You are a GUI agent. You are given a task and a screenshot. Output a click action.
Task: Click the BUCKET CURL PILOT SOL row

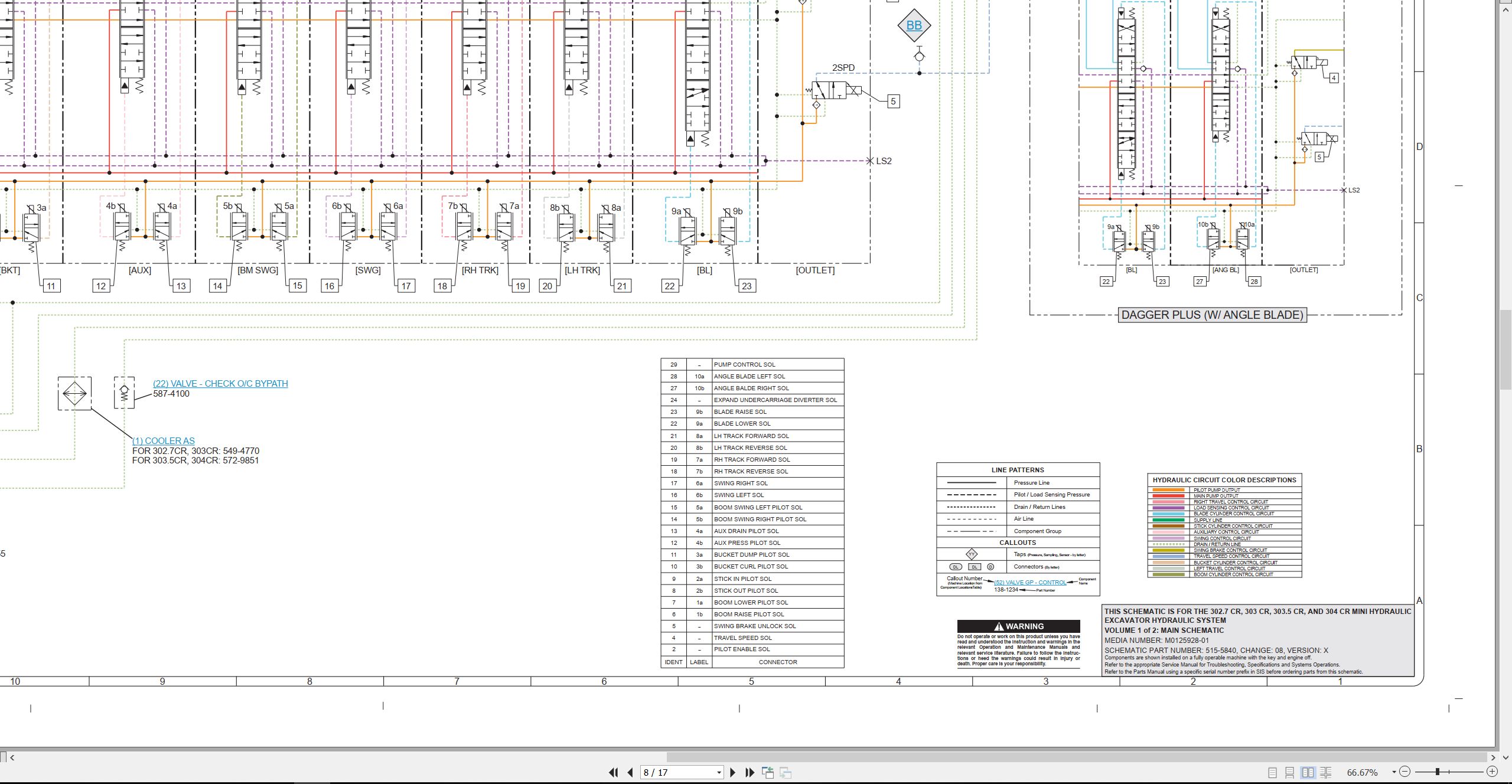(752, 566)
